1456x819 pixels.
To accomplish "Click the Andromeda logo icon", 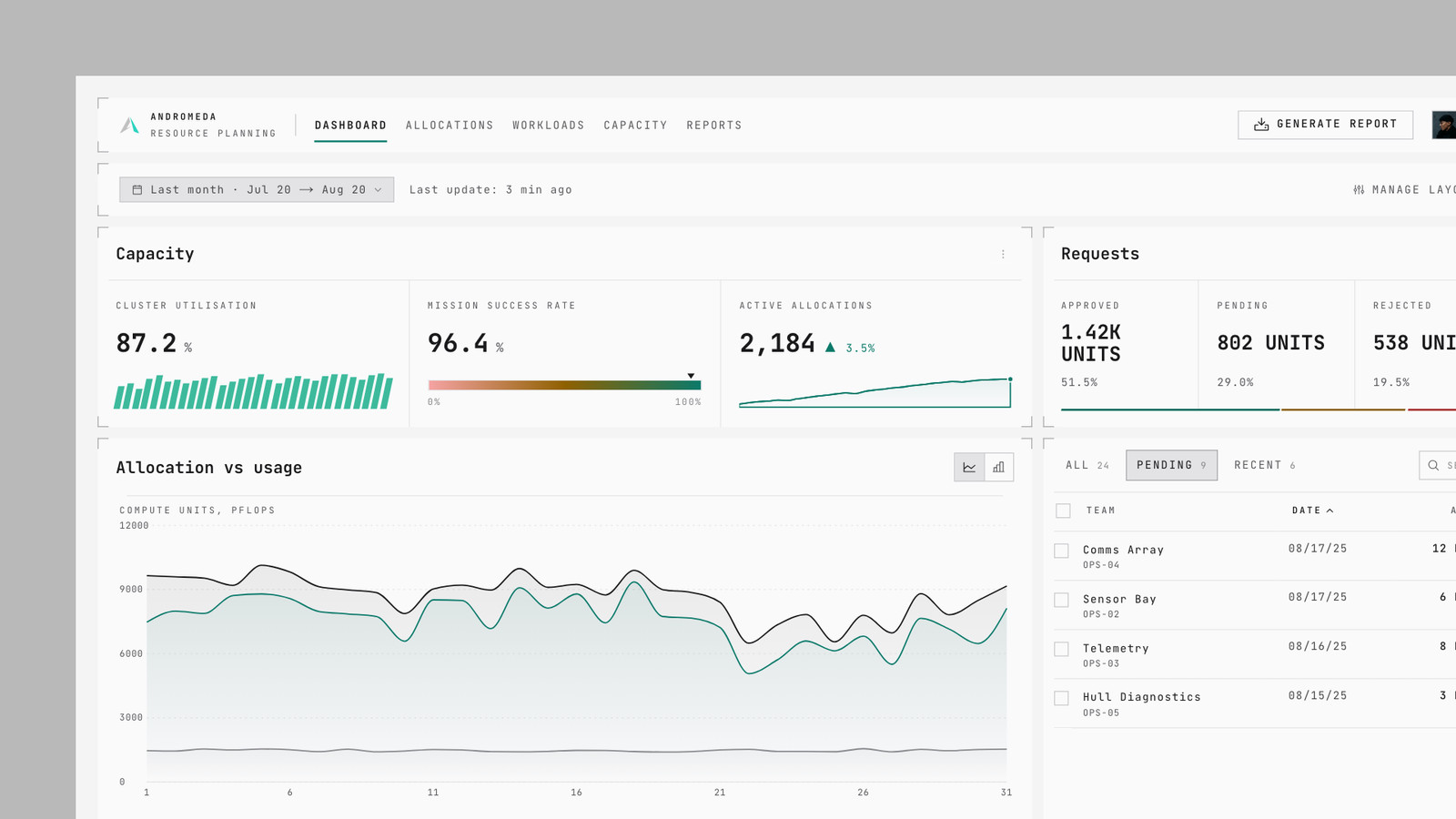I will click(130, 126).
